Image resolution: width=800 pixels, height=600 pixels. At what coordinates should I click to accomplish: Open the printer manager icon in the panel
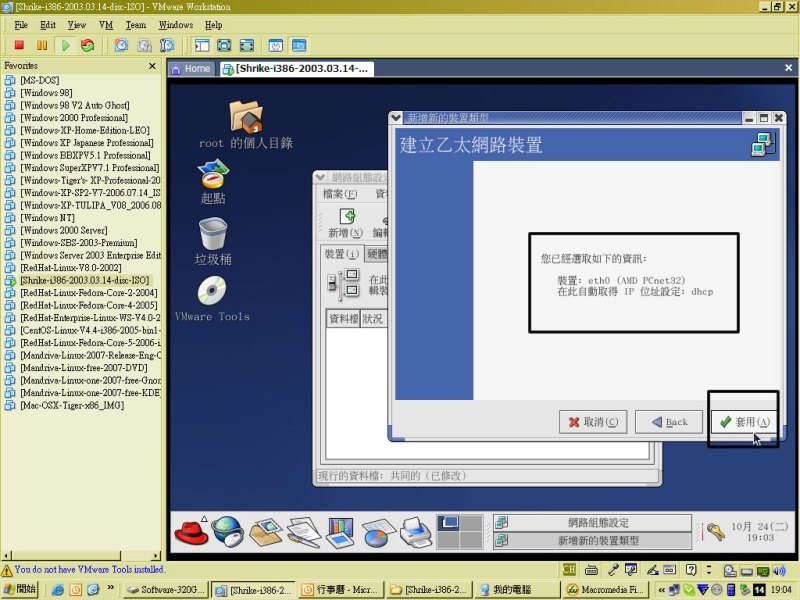(416, 532)
